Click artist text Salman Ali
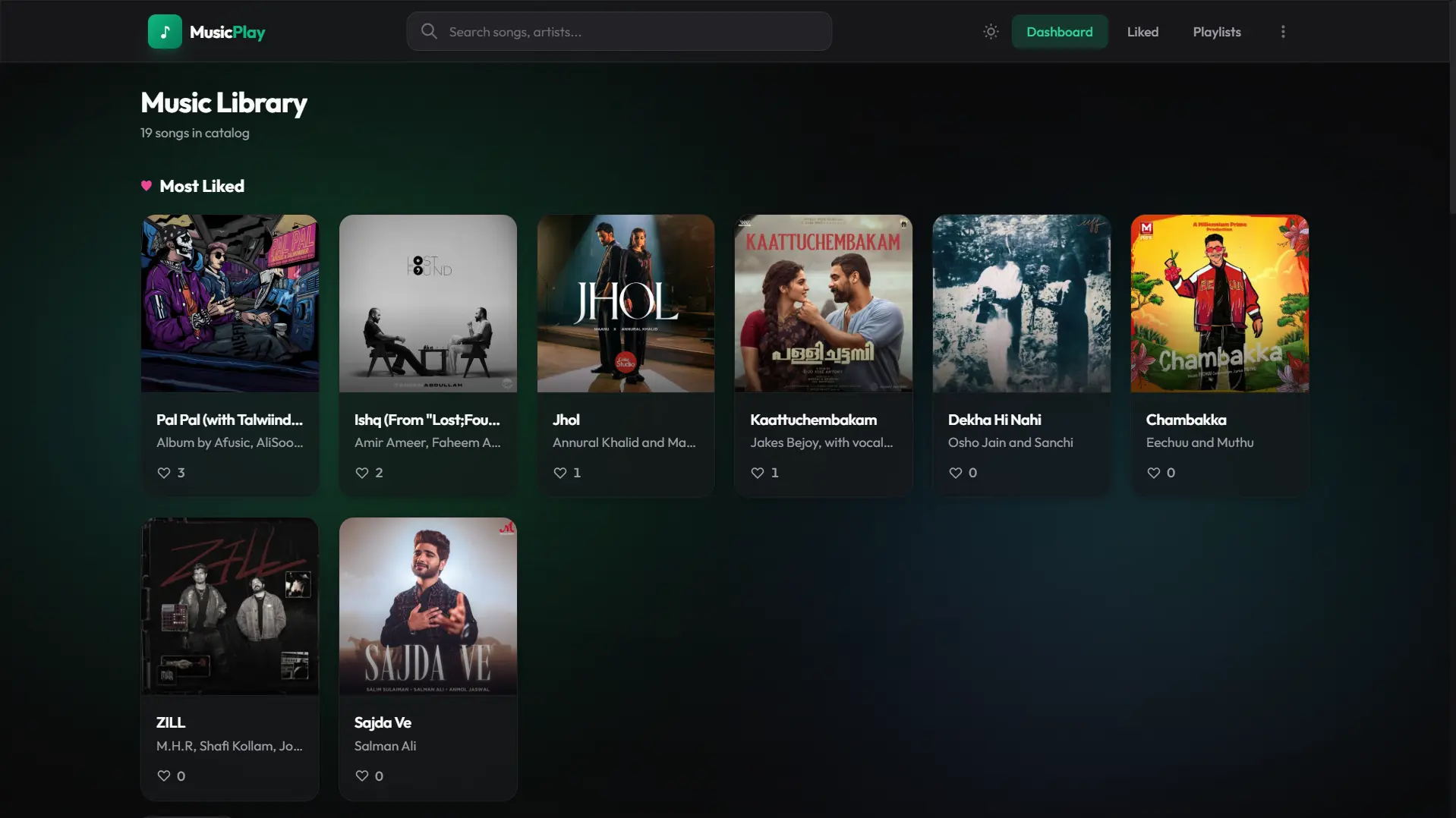The image size is (1456, 818). [x=385, y=746]
